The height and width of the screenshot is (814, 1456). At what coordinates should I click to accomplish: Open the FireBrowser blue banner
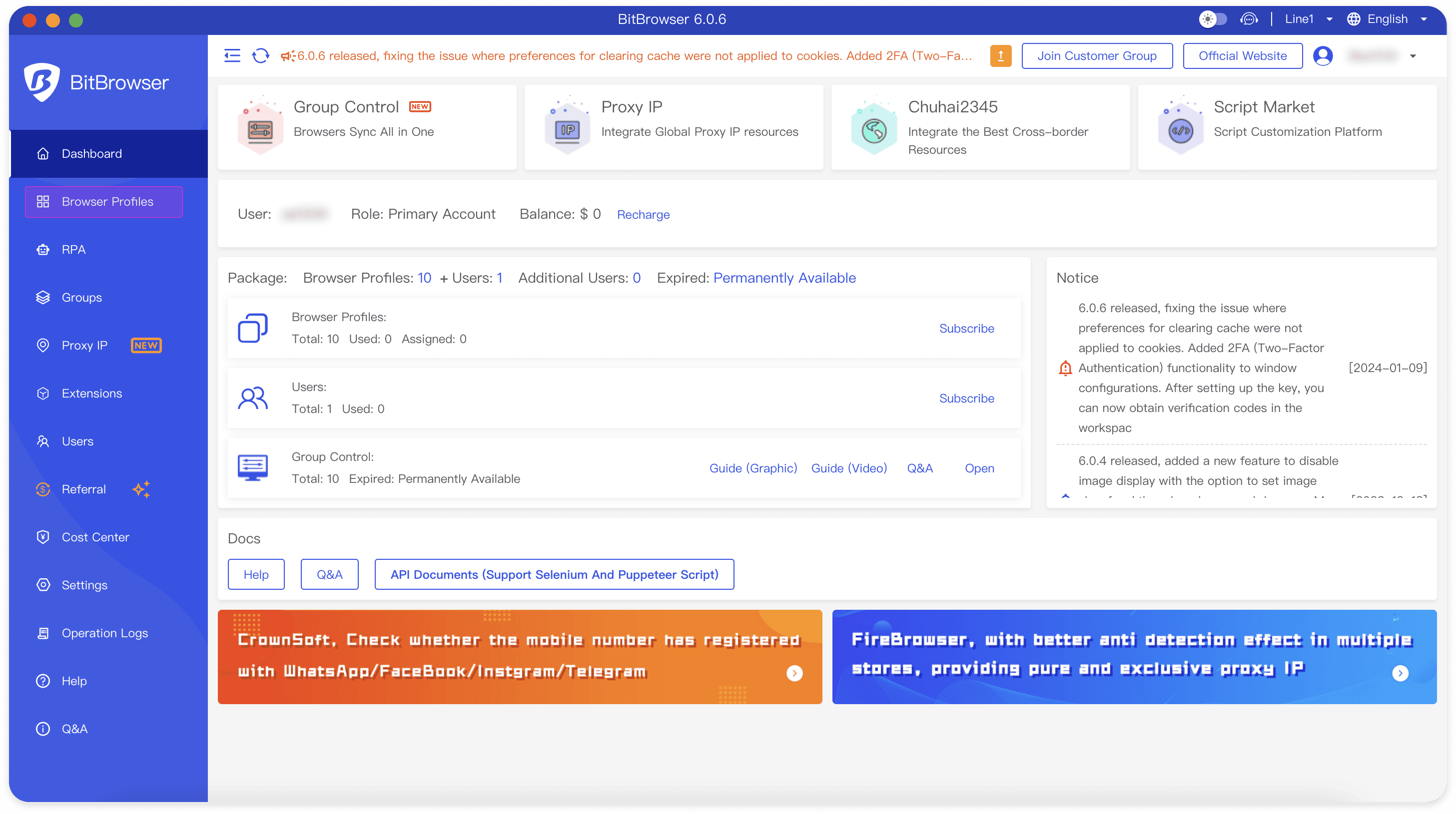coord(1134,656)
